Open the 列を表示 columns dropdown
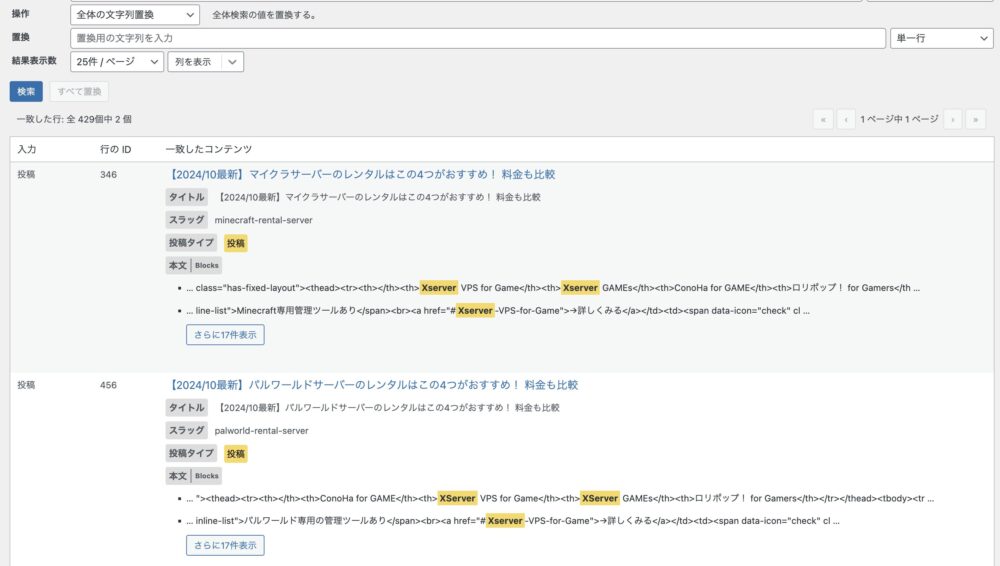The width and height of the screenshot is (1000, 566). 205,62
